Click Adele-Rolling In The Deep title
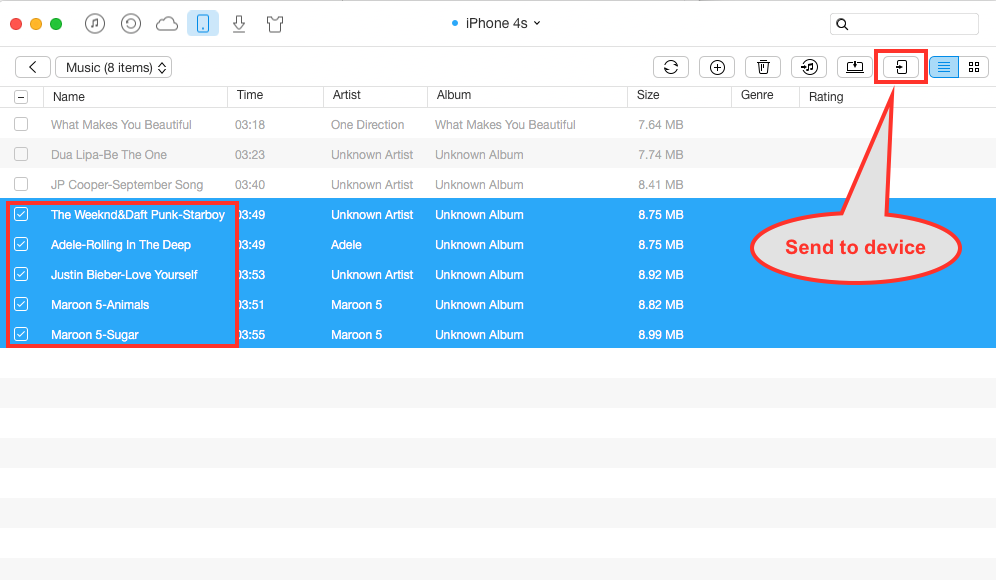Viewport: 996px width, 580px height. click(121, 245)
